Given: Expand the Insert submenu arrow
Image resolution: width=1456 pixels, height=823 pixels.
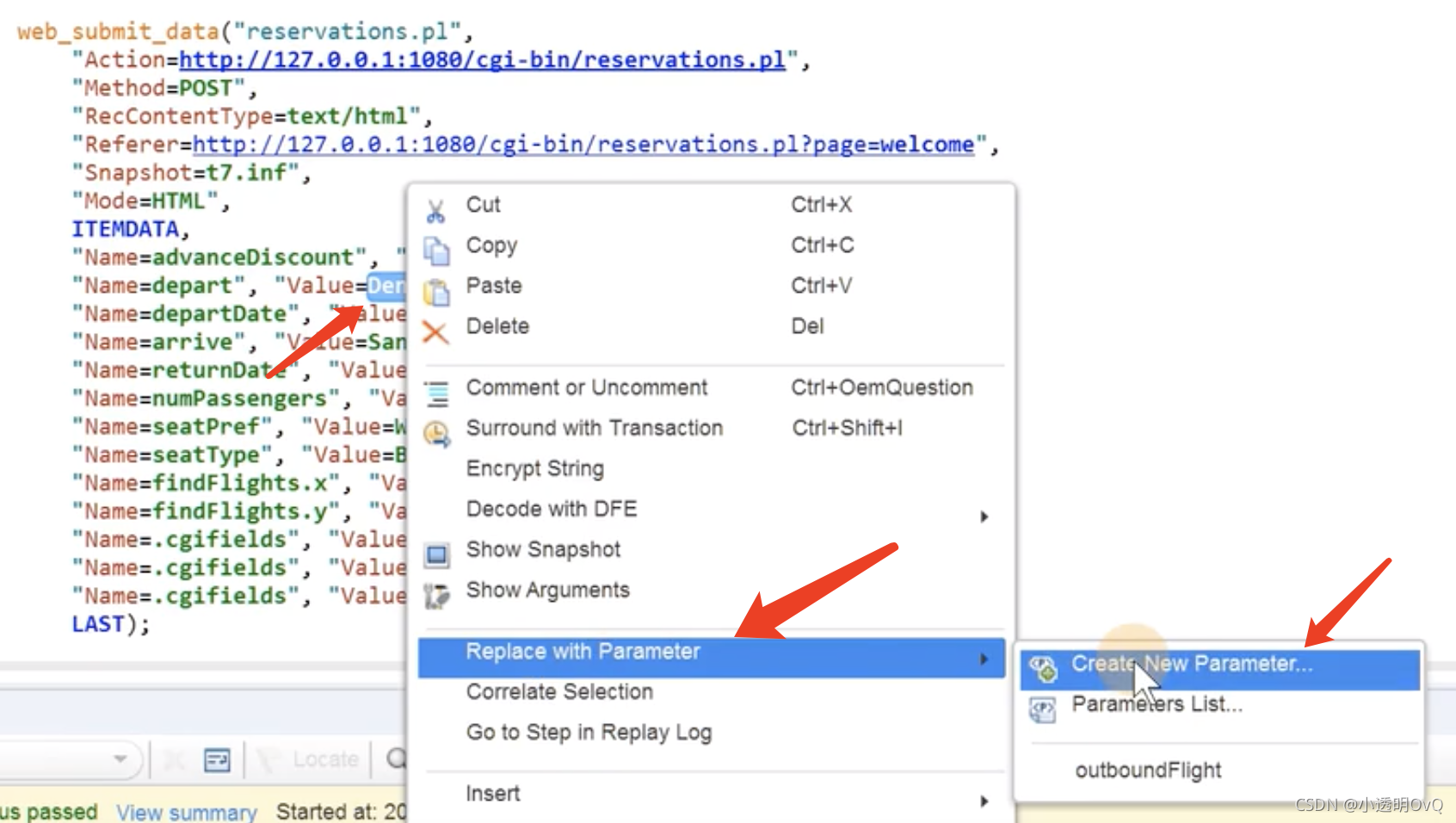Looking at the screenshot, I should pos(984,801).
